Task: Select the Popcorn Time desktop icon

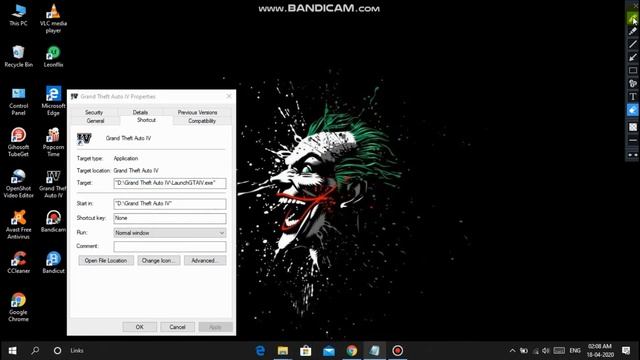Action: point(53,142)
